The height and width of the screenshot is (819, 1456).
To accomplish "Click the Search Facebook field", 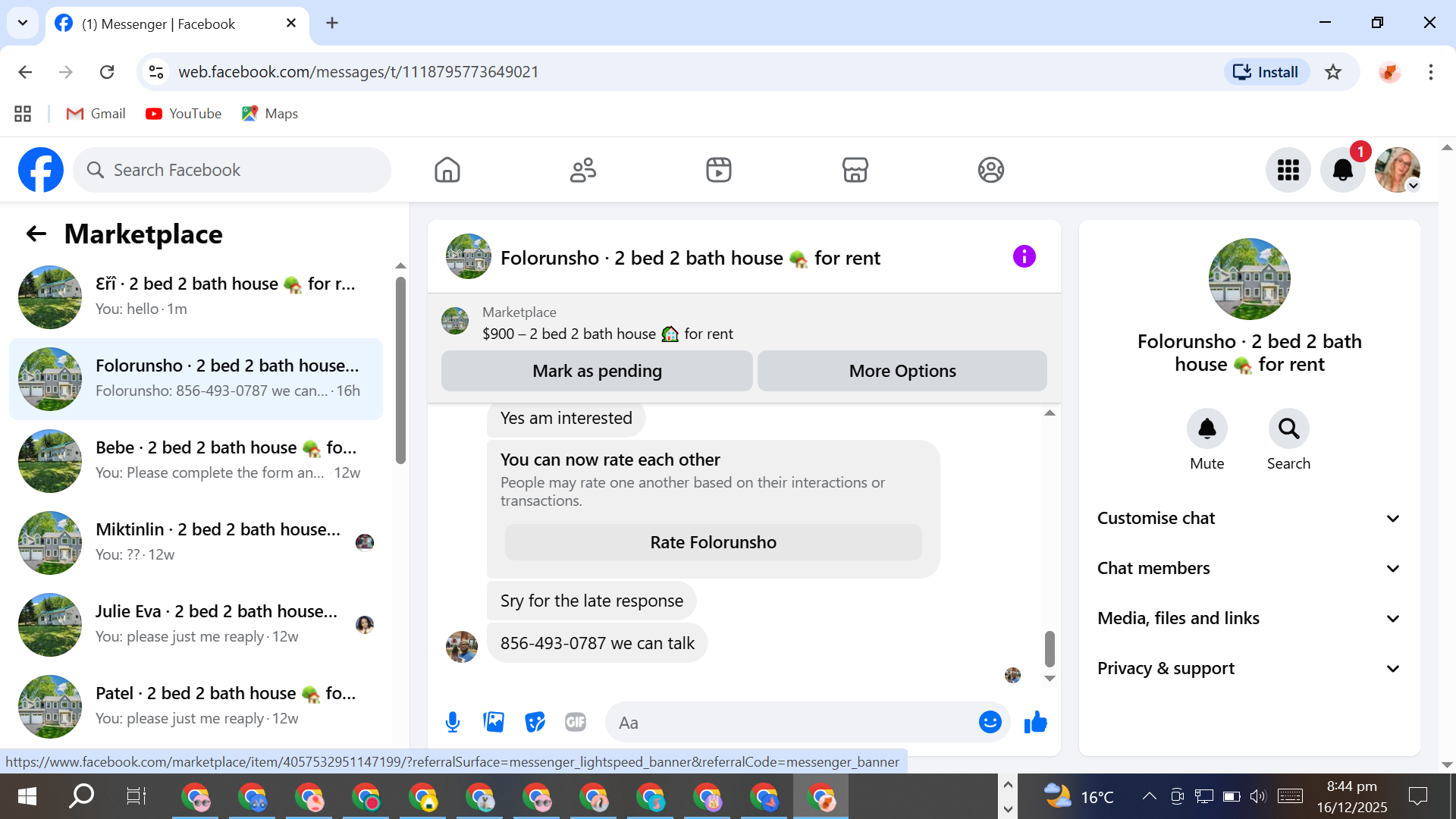I will click(232, 170).
